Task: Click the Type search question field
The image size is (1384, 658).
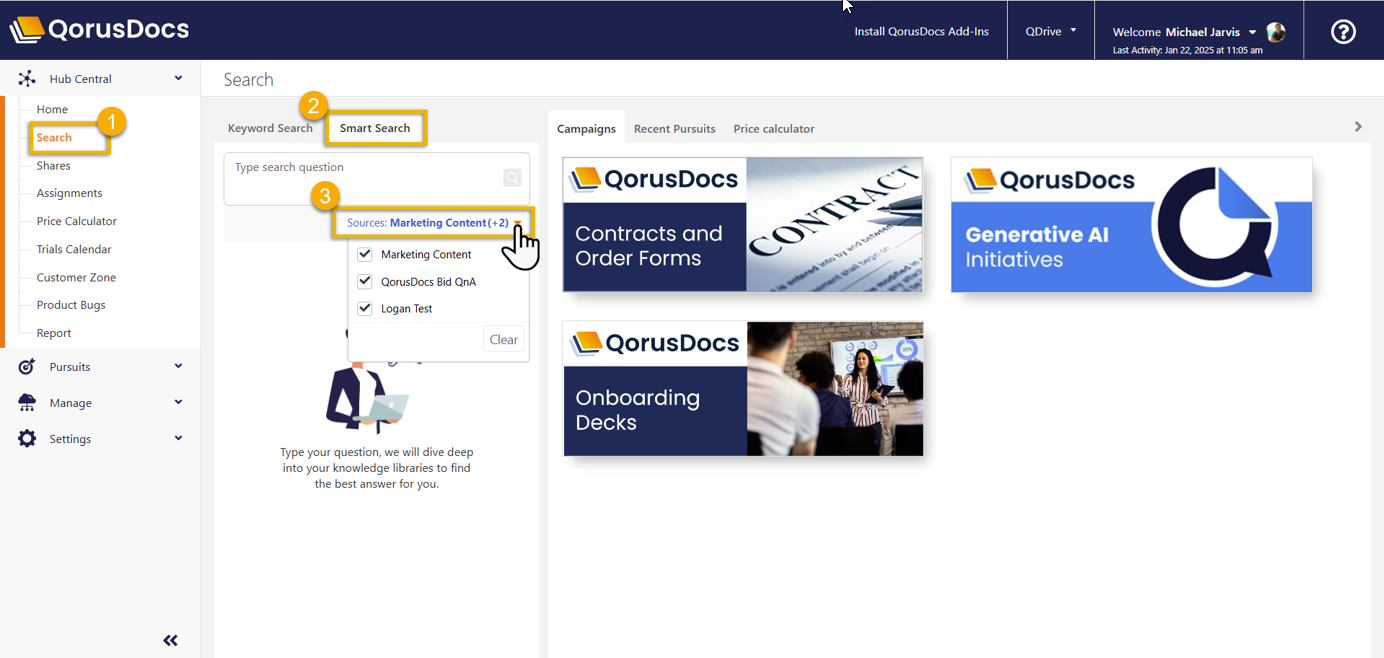Action: point(365,178)
